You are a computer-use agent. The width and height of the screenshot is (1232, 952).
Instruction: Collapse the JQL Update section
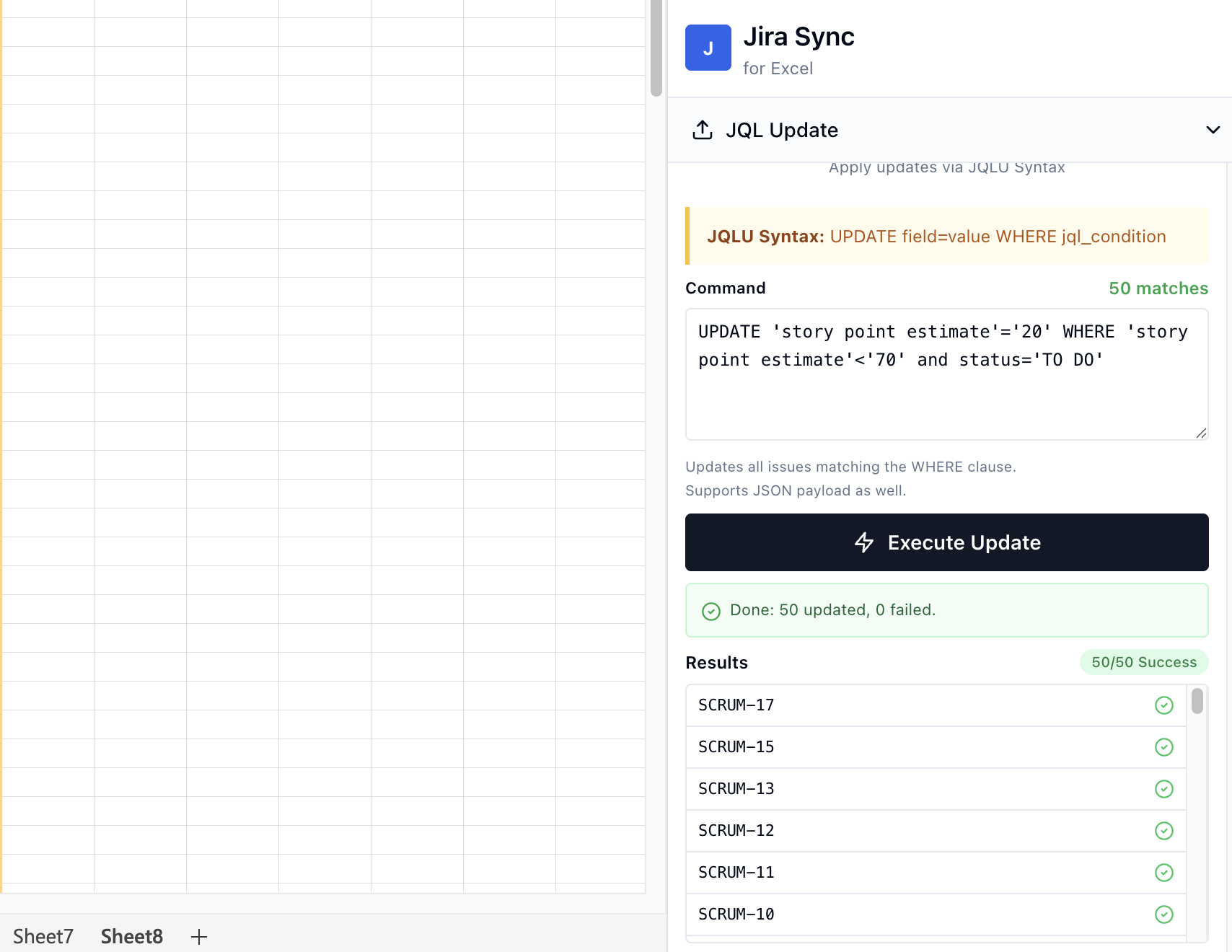1213,130
